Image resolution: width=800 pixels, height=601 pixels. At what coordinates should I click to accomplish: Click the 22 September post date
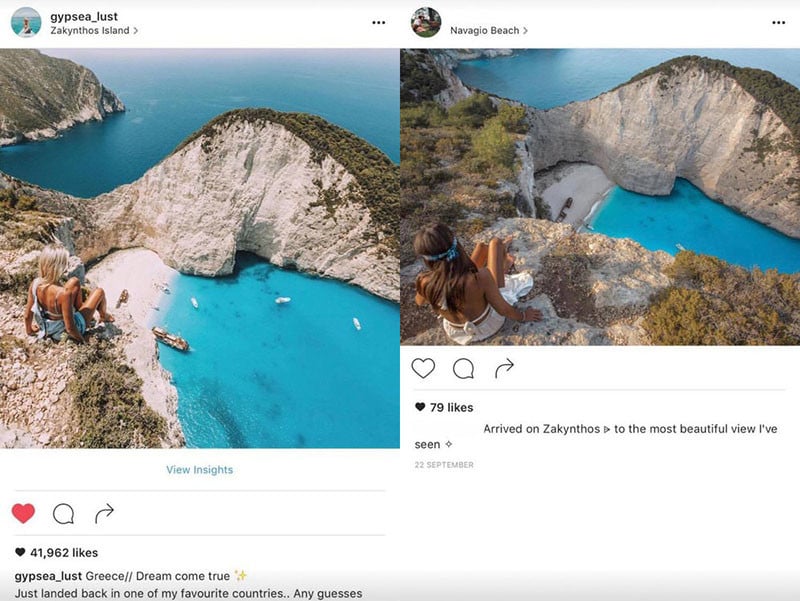pyautogui.click(x=444, y=465)
